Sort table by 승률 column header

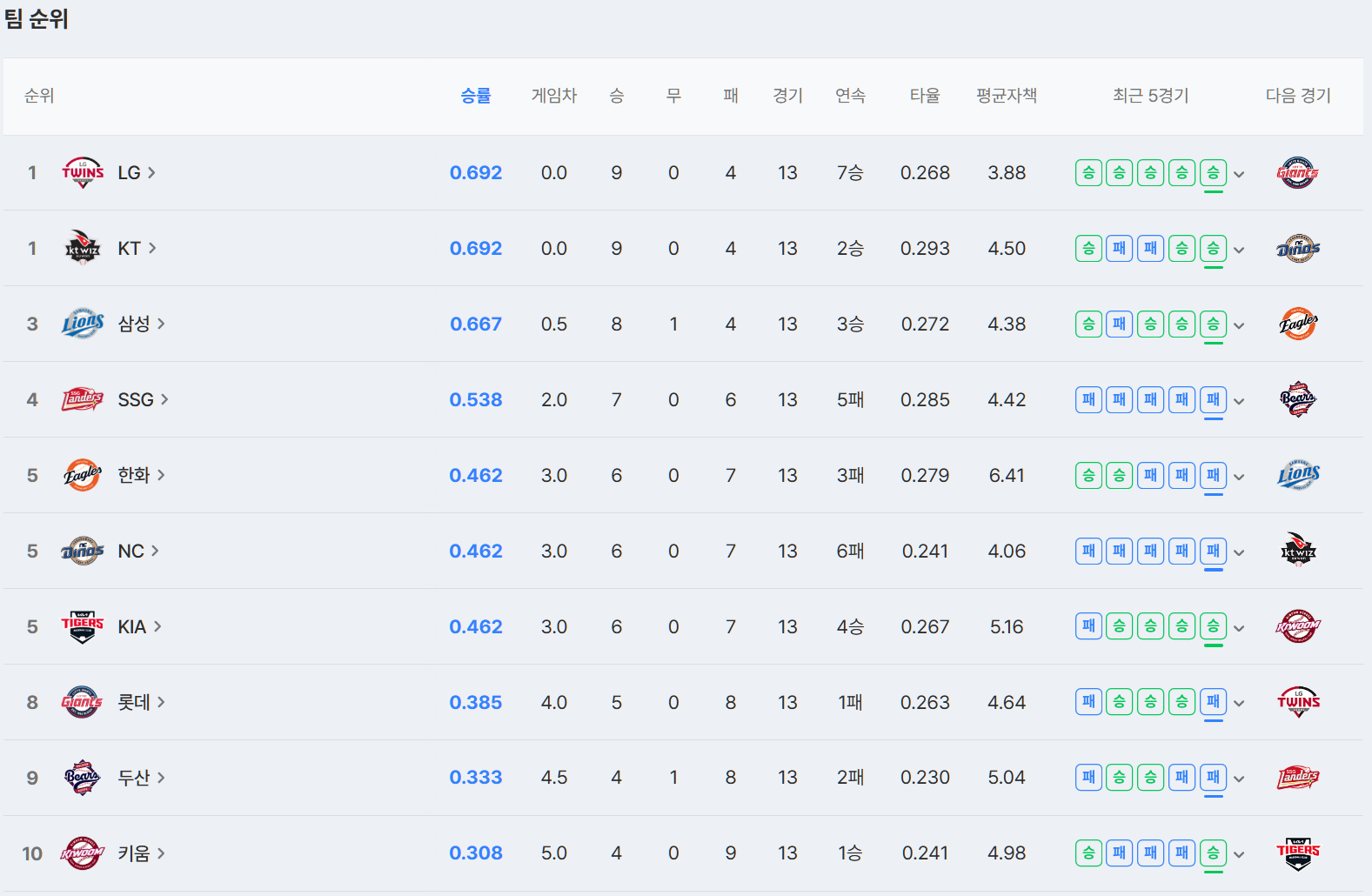pyautogui.click(x=475, y=96)
